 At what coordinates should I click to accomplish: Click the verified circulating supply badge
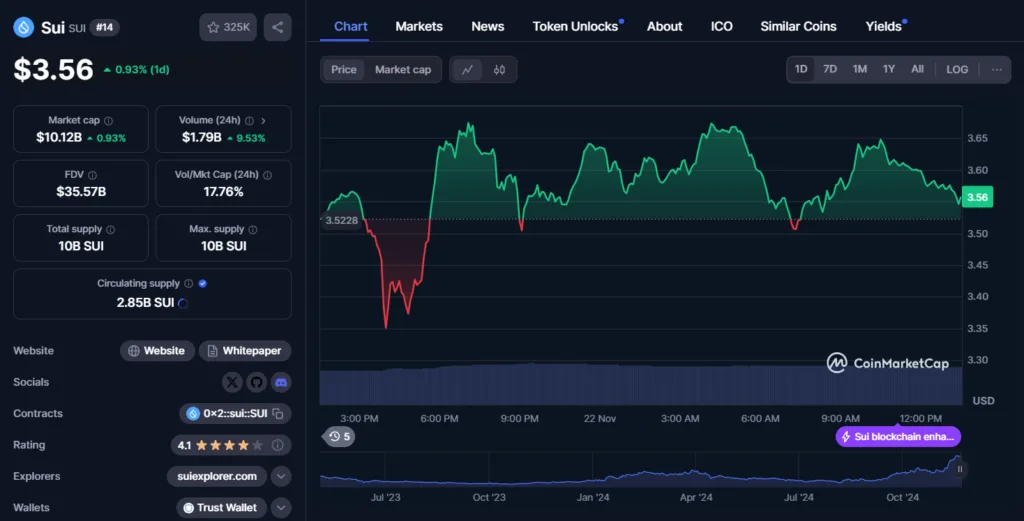202,283
